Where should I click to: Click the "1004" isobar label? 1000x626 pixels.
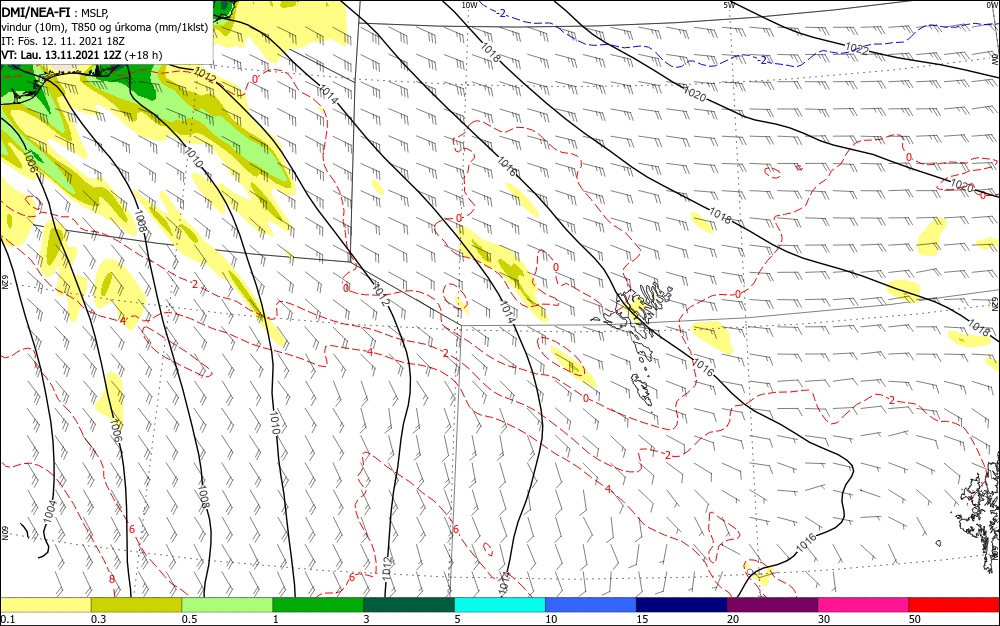tap(50, 512)
